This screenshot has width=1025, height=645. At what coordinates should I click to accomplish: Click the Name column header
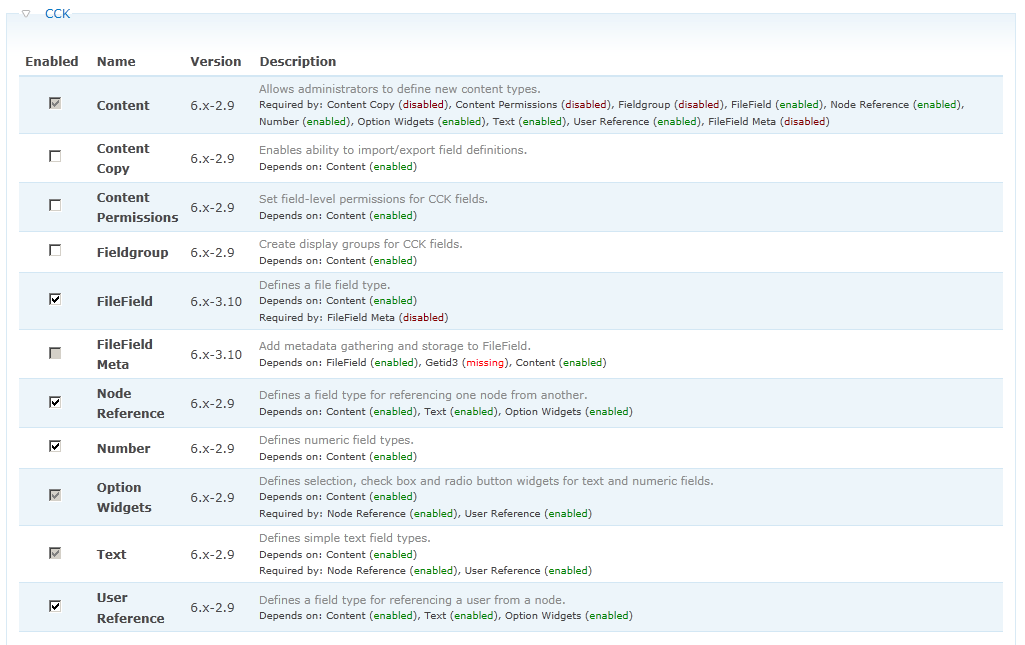tap(116, 62)
